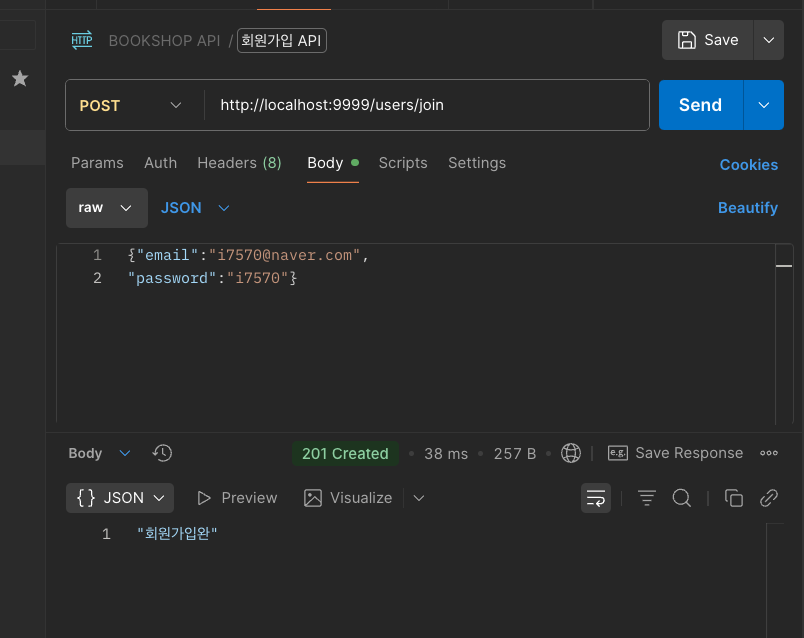Open the Headers (8) tab
The image size is (804, 638).
(239, 163)
